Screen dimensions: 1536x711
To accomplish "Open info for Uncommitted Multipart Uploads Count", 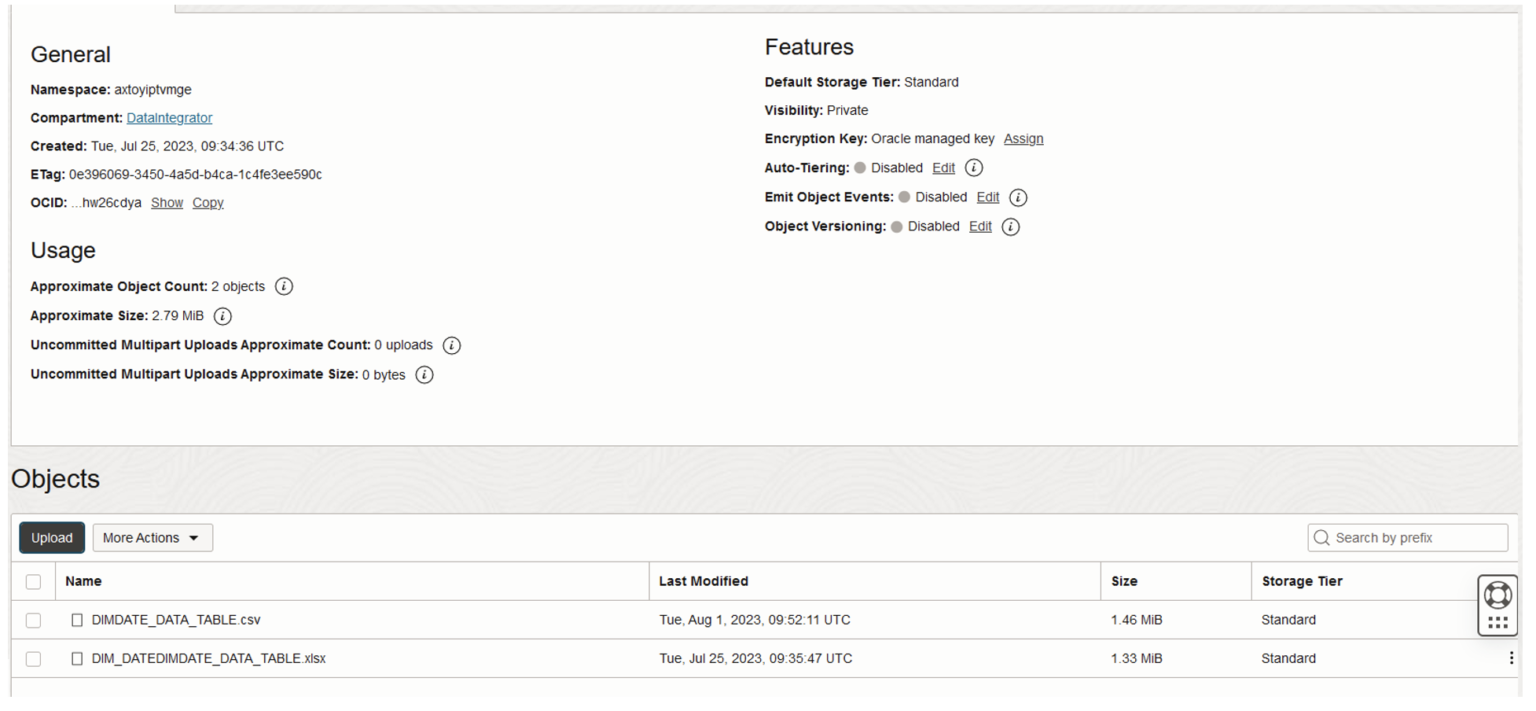I will pos(451,345).
